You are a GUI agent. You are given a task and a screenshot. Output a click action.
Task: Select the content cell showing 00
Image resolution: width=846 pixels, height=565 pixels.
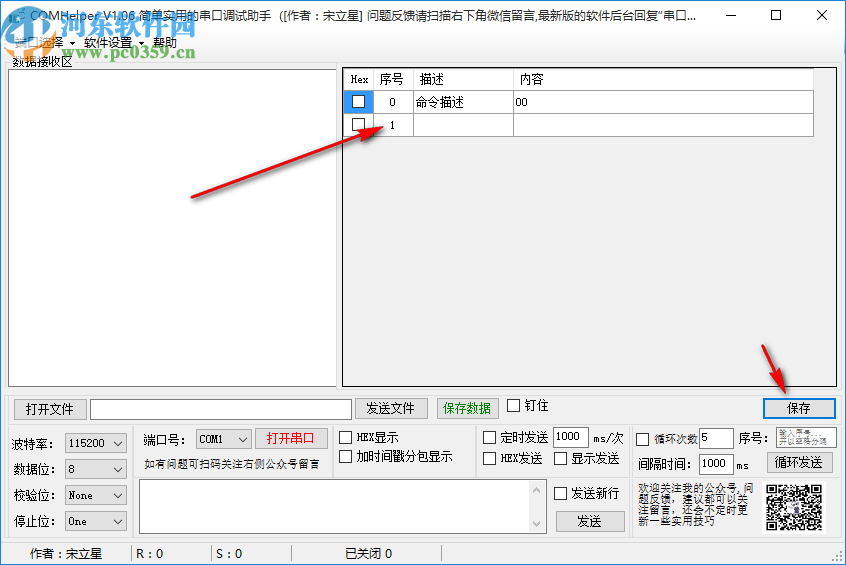[x=663, y=102]
